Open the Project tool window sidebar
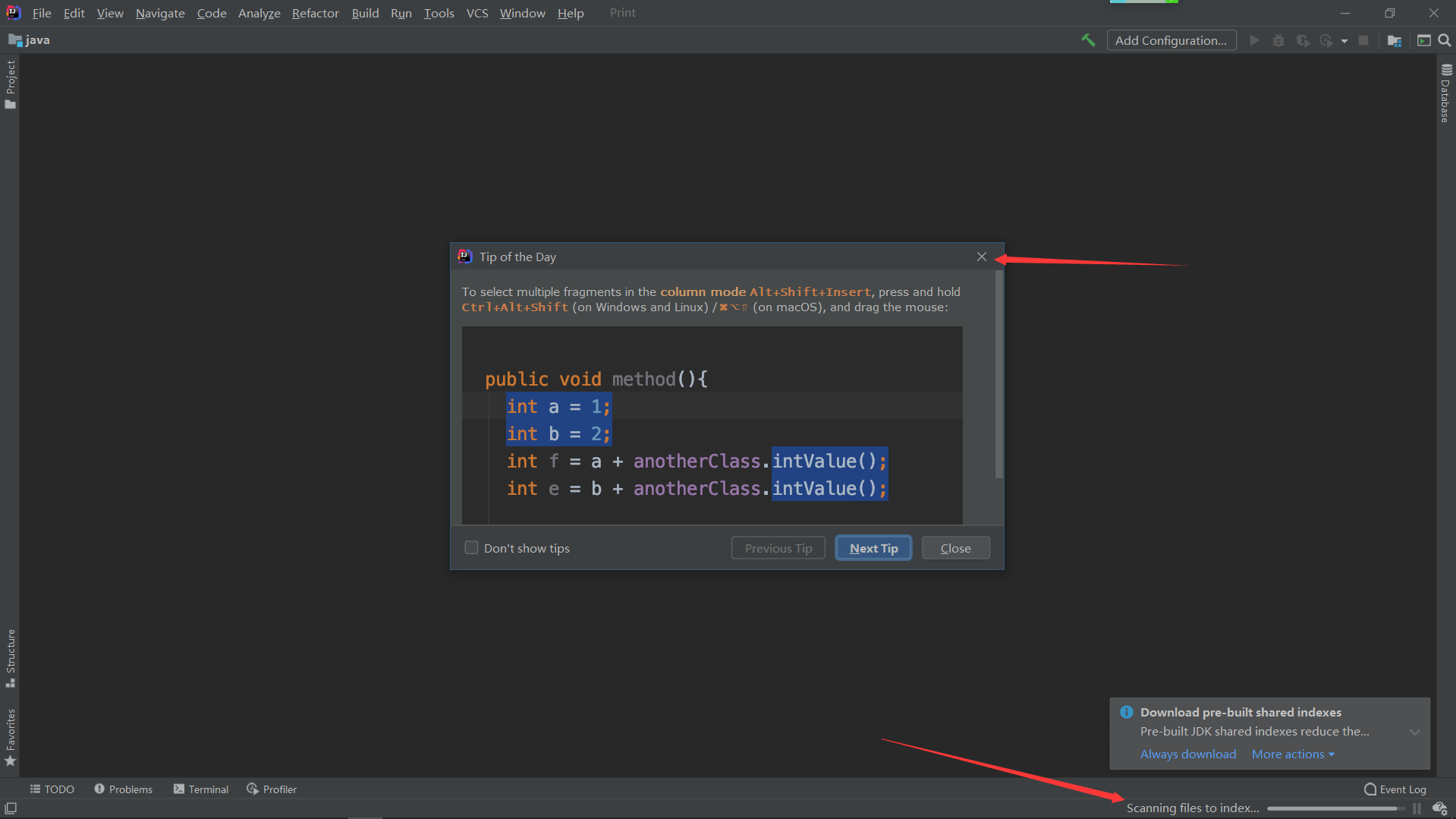Image resolution: width=1456 pixels, height=819 pixels. click(x=11, y=83)
